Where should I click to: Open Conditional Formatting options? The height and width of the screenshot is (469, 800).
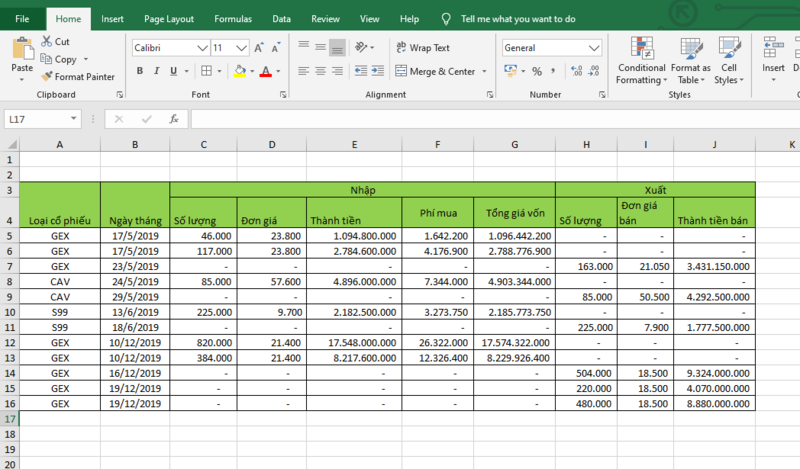tap(641, 60)
